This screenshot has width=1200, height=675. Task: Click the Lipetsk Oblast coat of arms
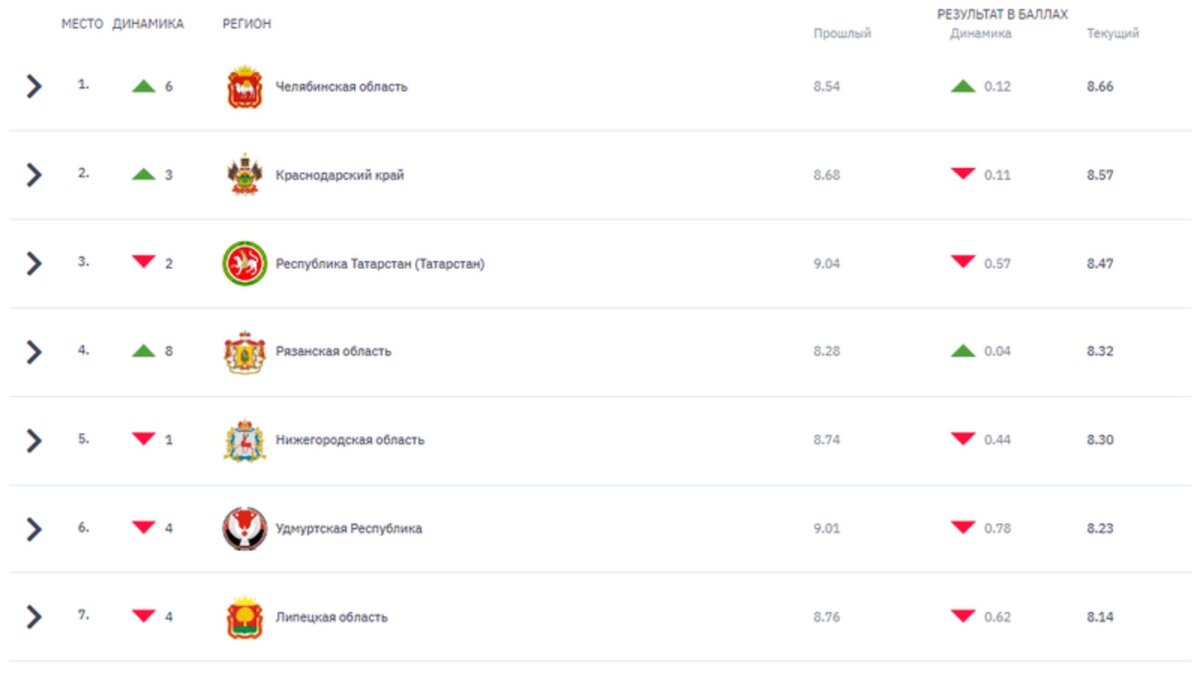tap(244, 617)
